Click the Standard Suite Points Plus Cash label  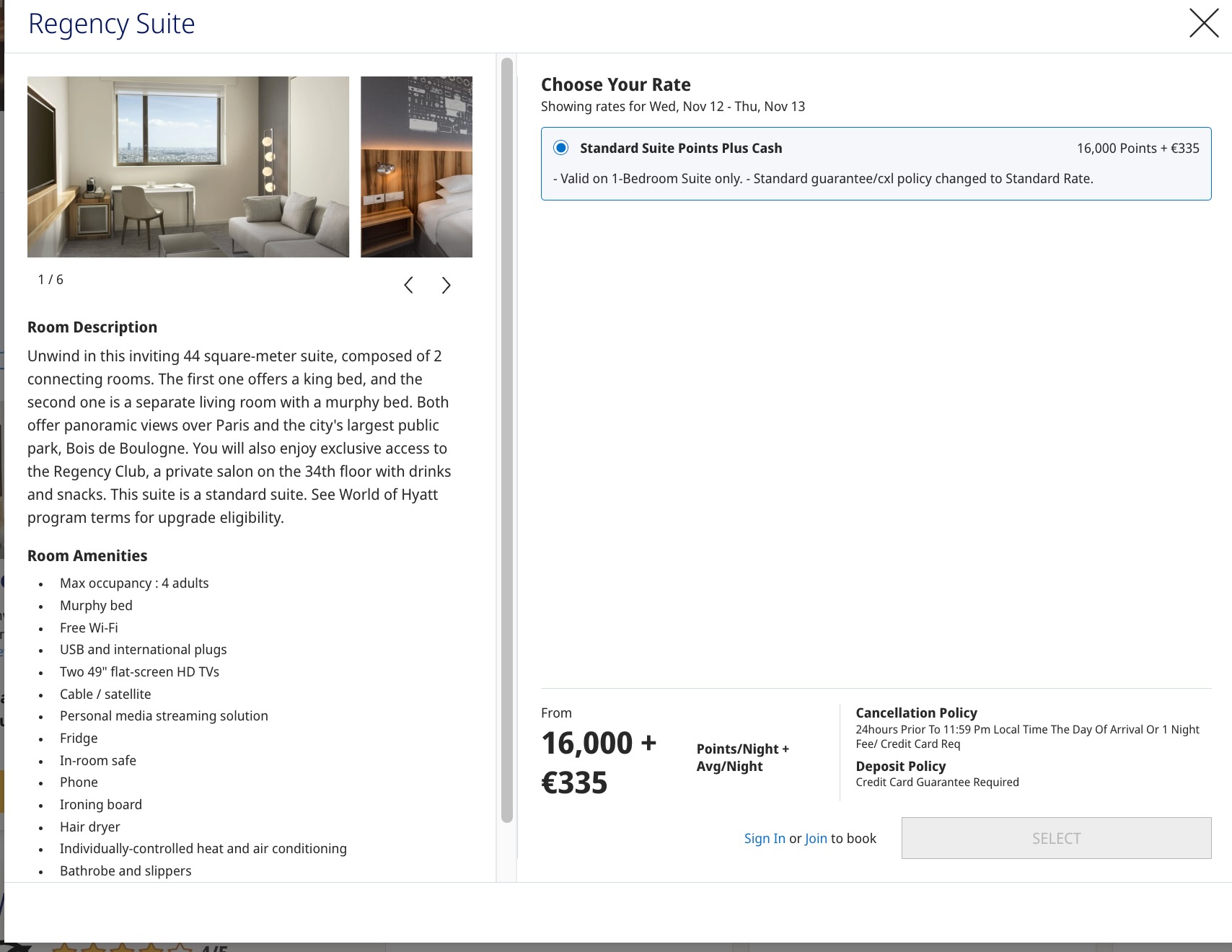680,148
